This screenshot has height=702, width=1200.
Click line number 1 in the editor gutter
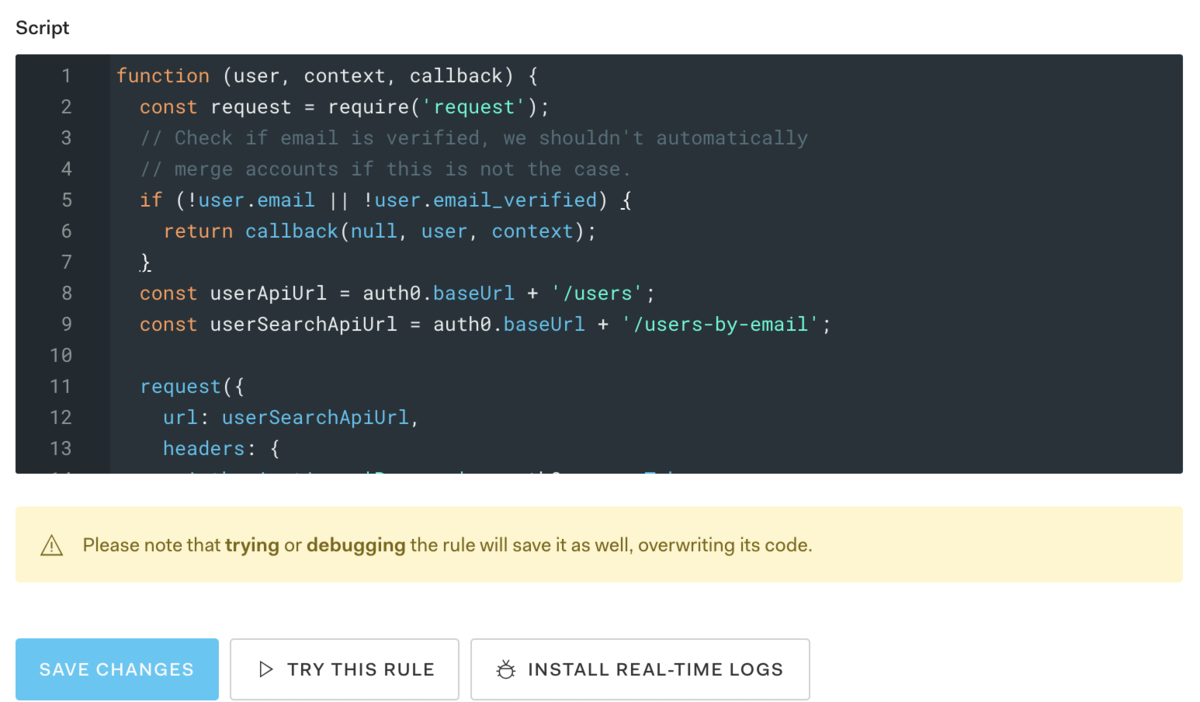click(x=66, y=76)
